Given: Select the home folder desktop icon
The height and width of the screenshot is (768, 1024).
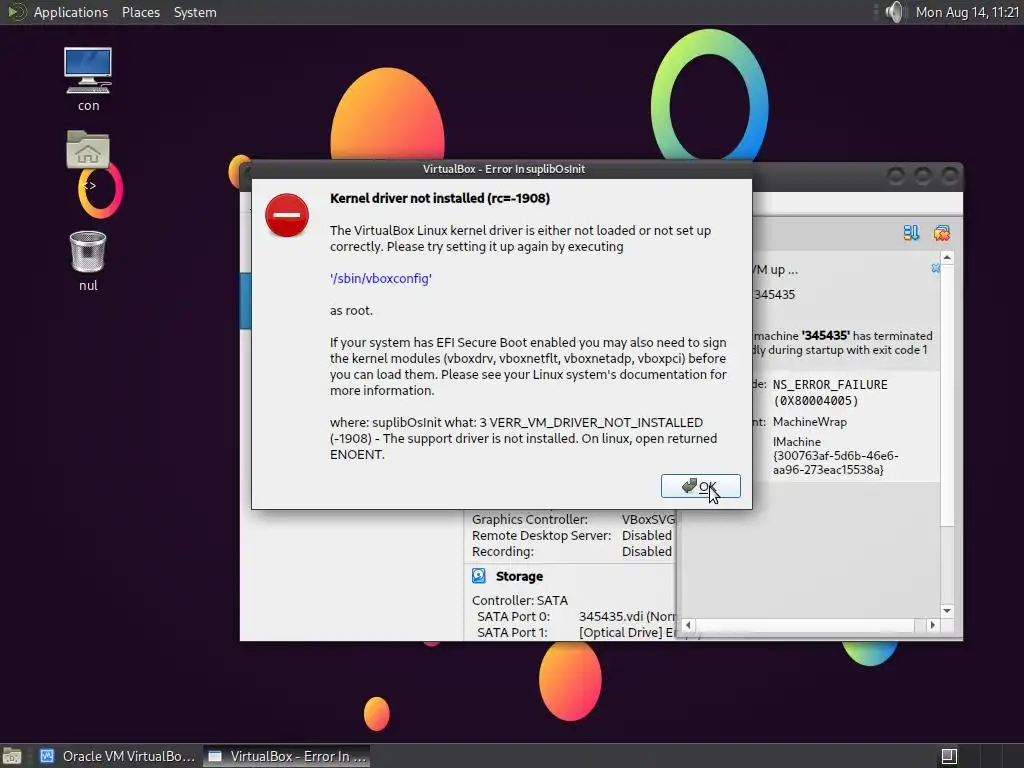Looking at the screenshot, I should [88, 150].
